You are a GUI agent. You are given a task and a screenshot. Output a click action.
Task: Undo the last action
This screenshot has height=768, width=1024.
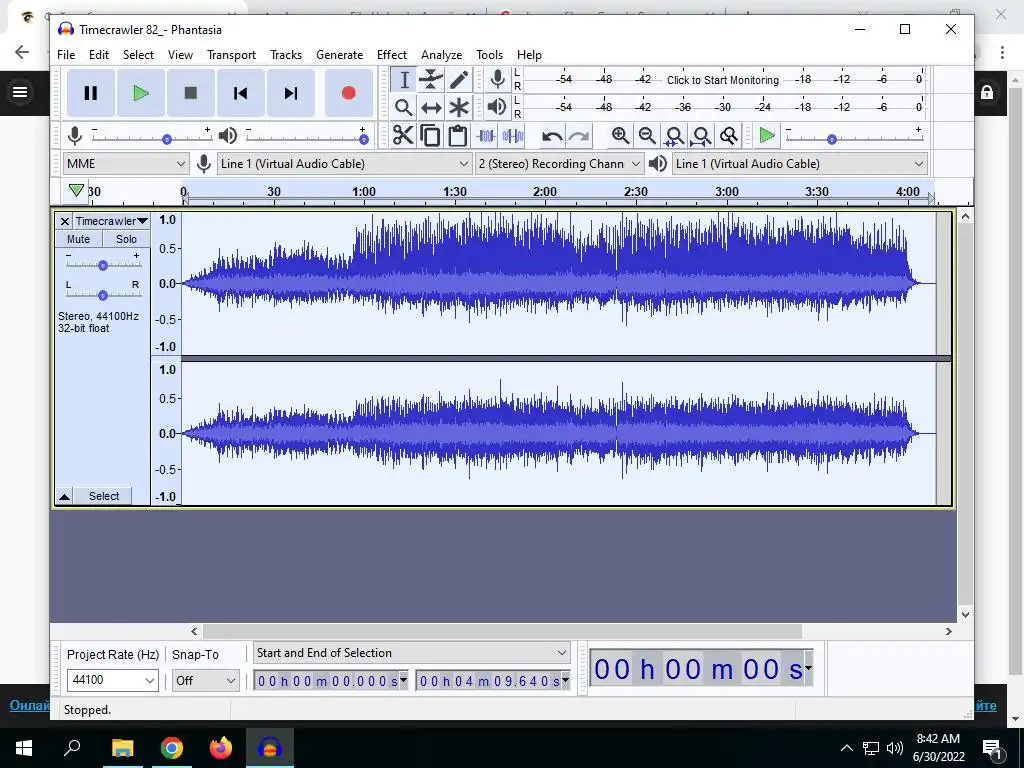tap(552, 136)
